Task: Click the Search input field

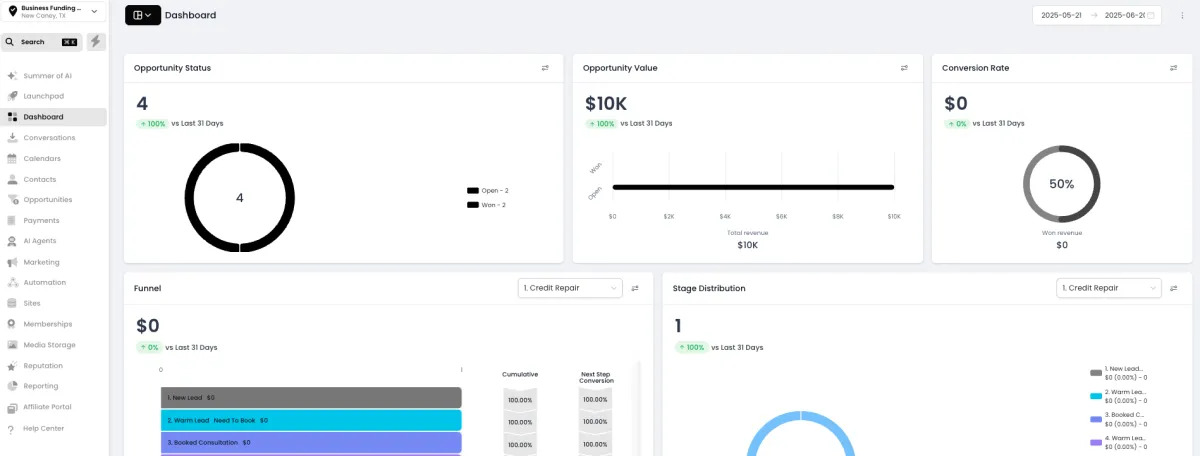Action: 41,42
